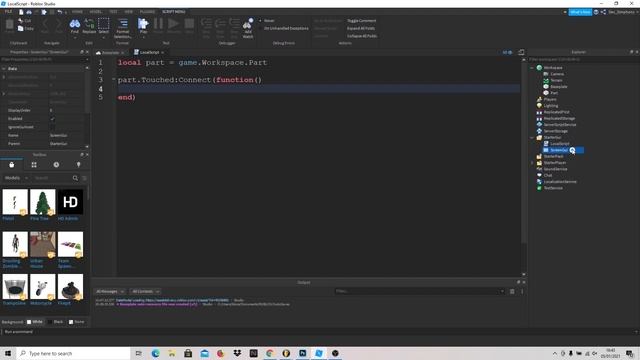Open File Explorer from the taskbar
The image size is (640, 360).
[x=172, y=353]
